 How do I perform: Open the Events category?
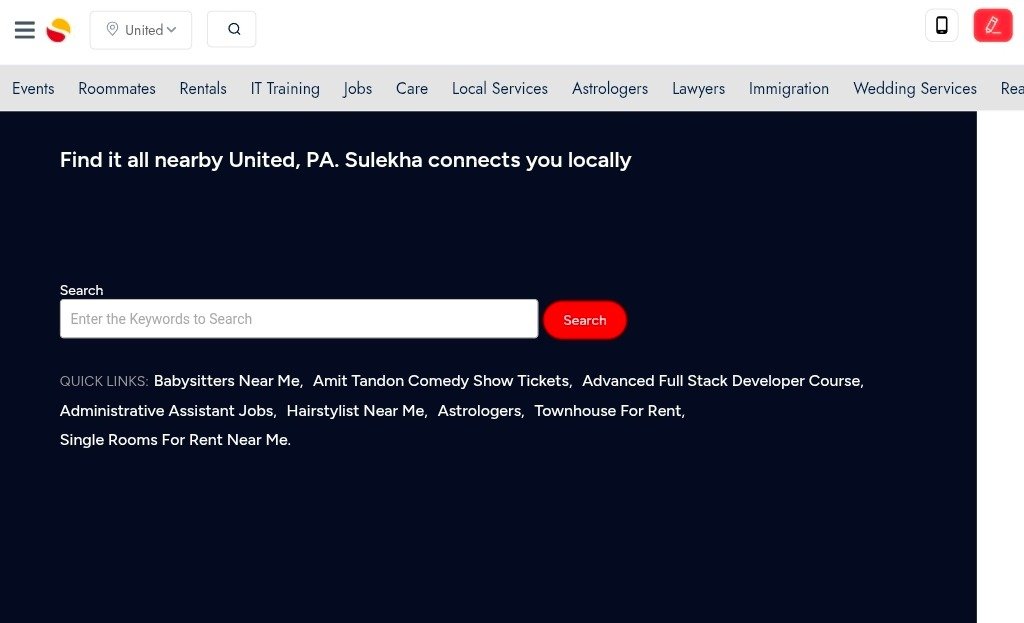coord(33,88)
